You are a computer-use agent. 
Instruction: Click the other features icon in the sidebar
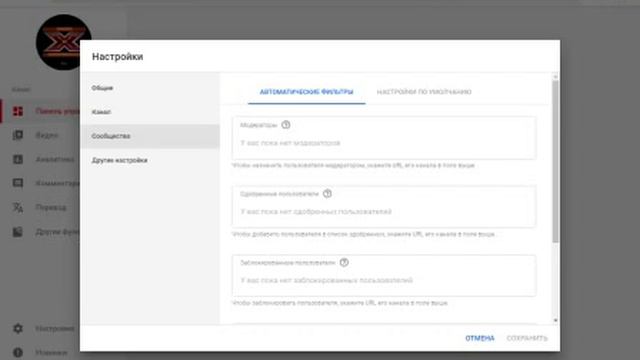point(18,232)
